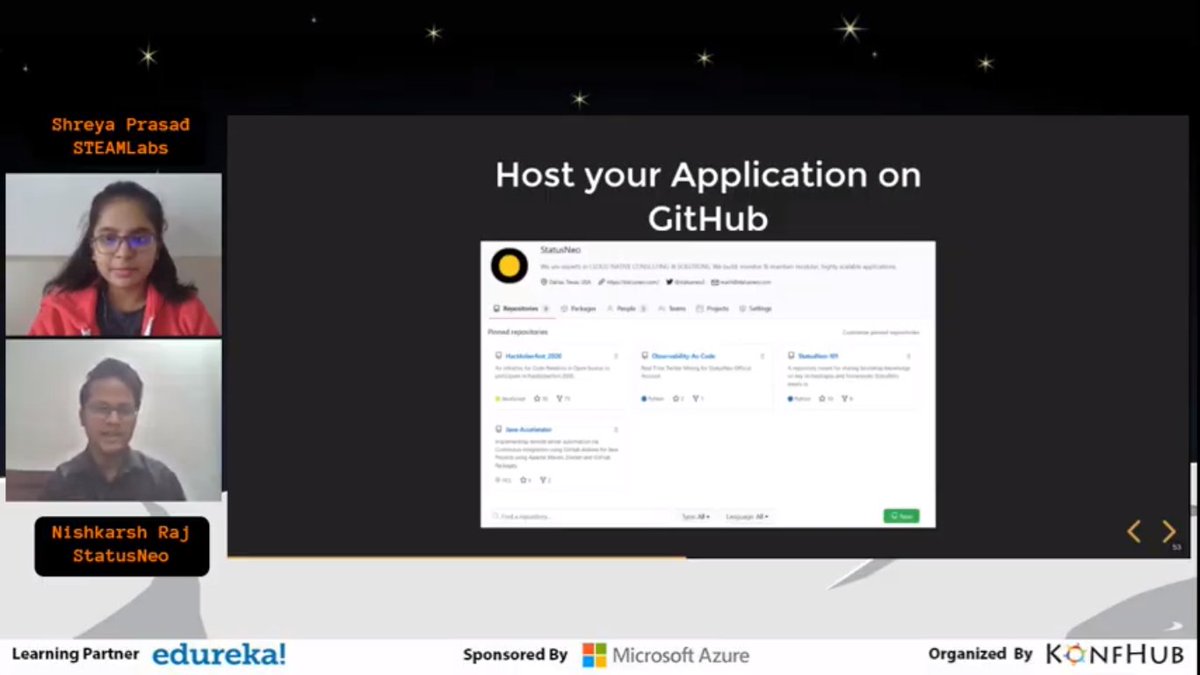Image resolution: width=1200 pixels, height=675 pixels.
Task: Click the yellow slide progress bar
Action: click(x=457, y=556)
